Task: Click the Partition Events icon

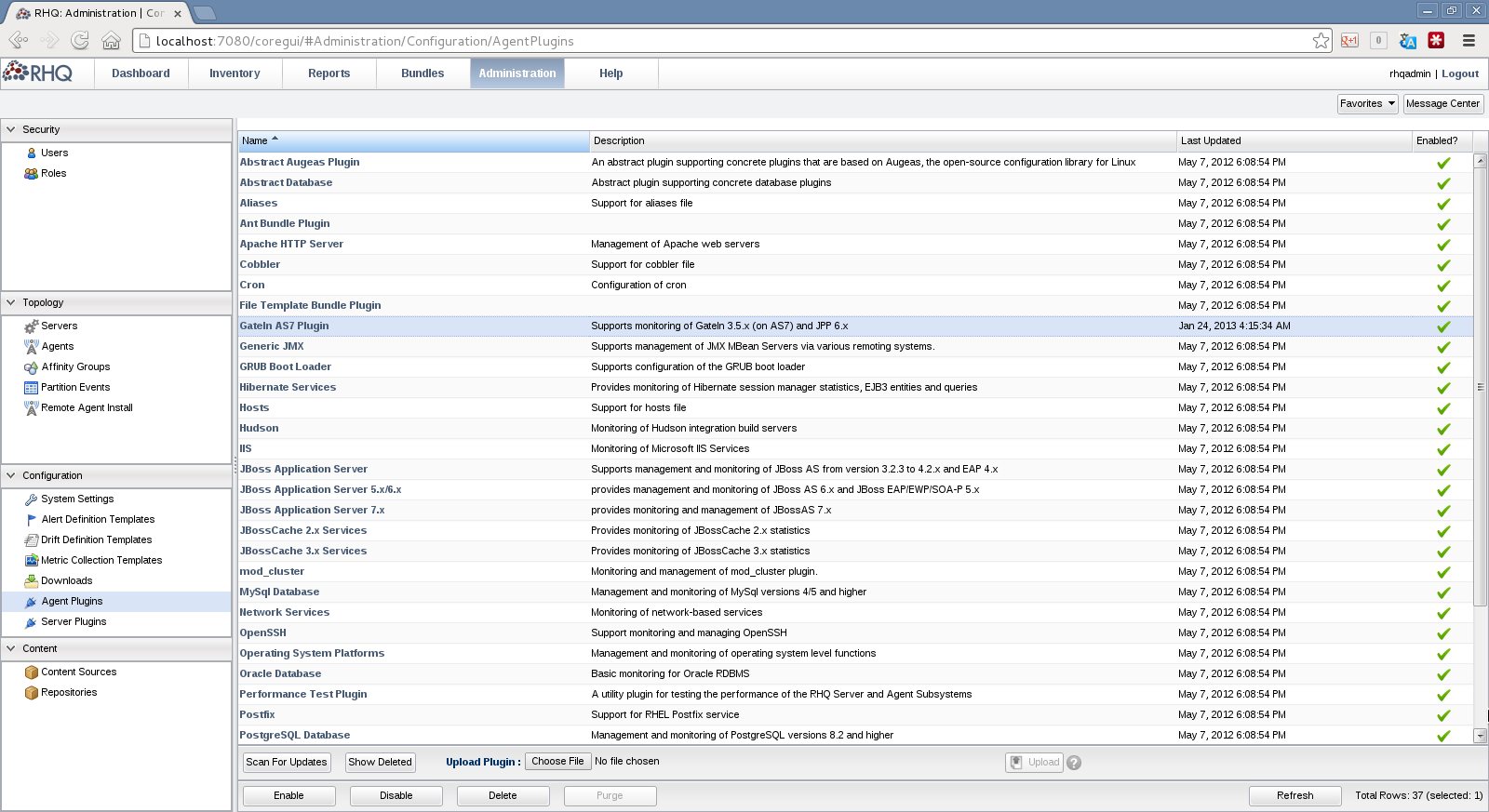Action: (x=32, y=387)
